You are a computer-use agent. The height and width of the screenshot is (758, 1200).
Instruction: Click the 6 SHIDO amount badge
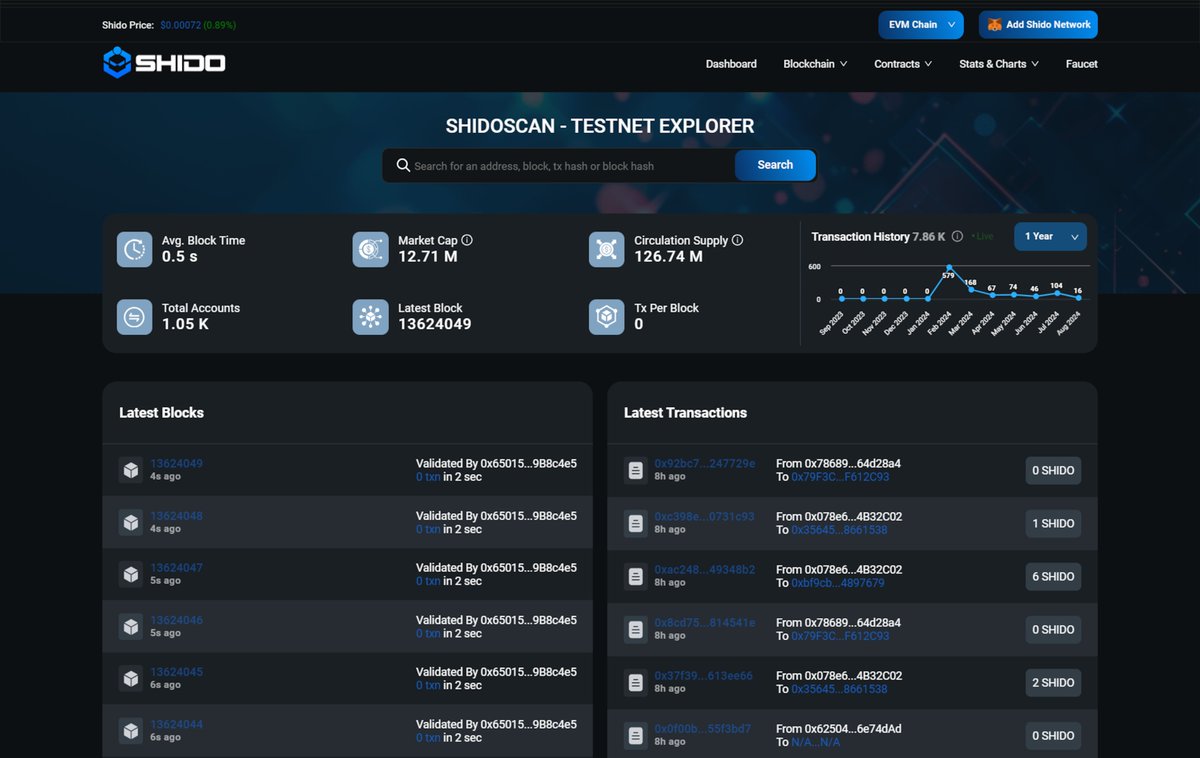[1053, 576]
